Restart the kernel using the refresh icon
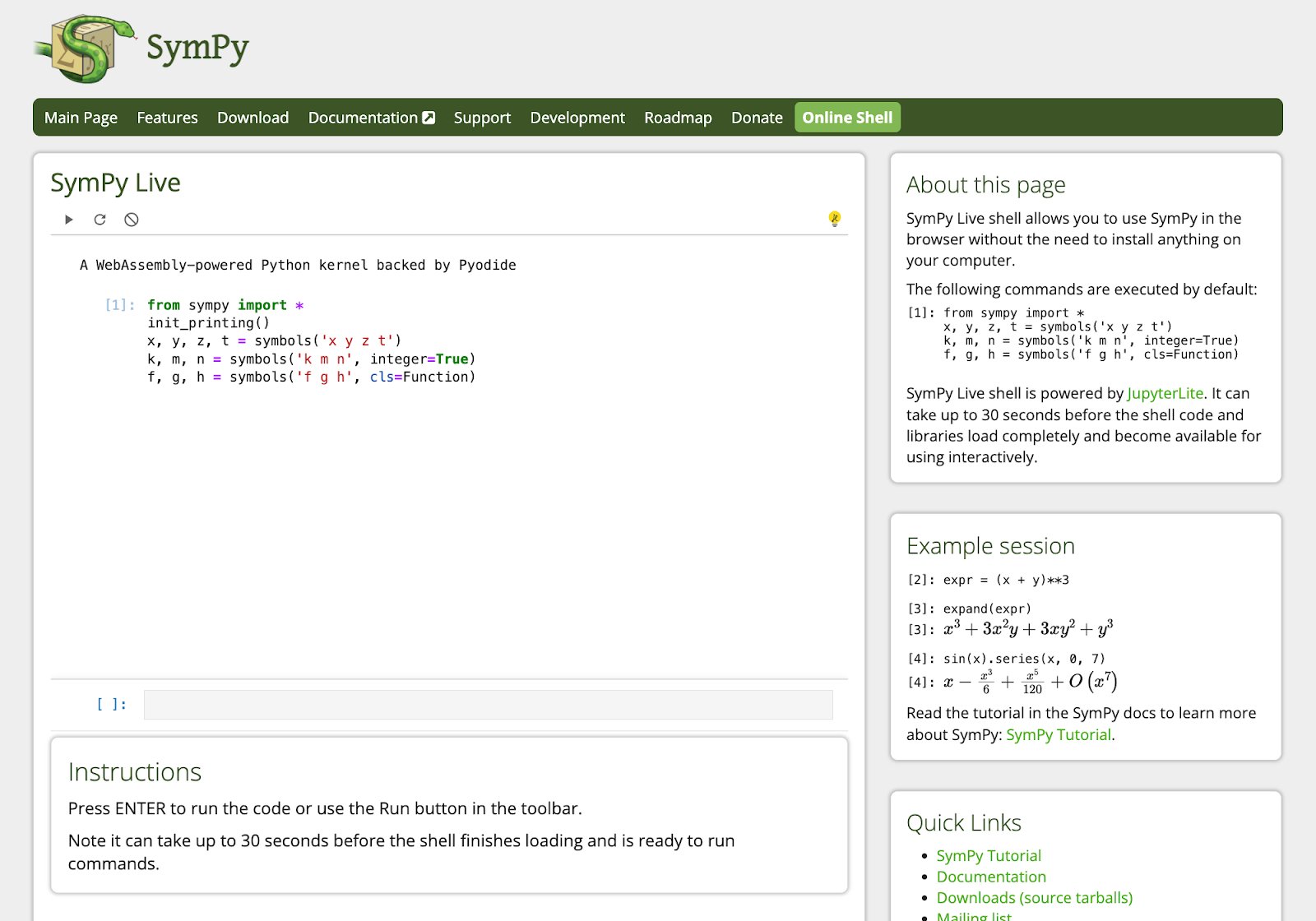The width and height of the screenshot is (1316, 921). (100, 220)
